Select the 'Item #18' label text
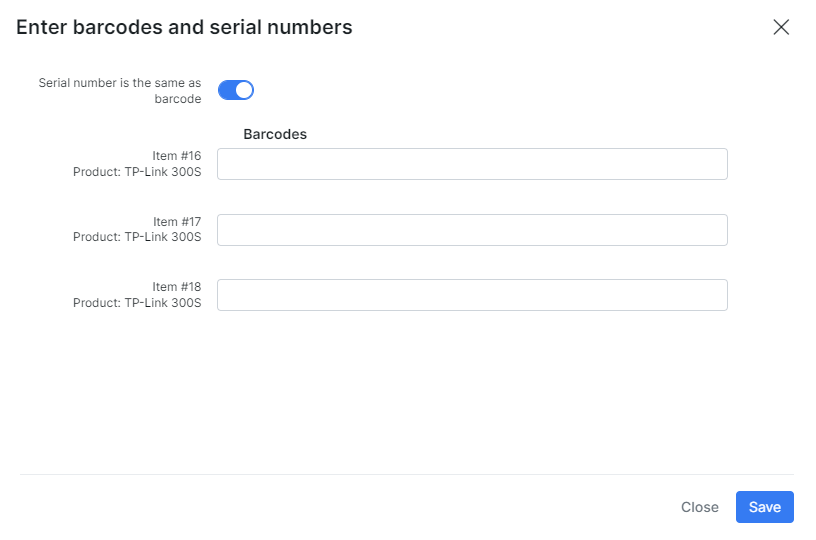Viewport: 816px width, 540px height. (x=176, y=287)
